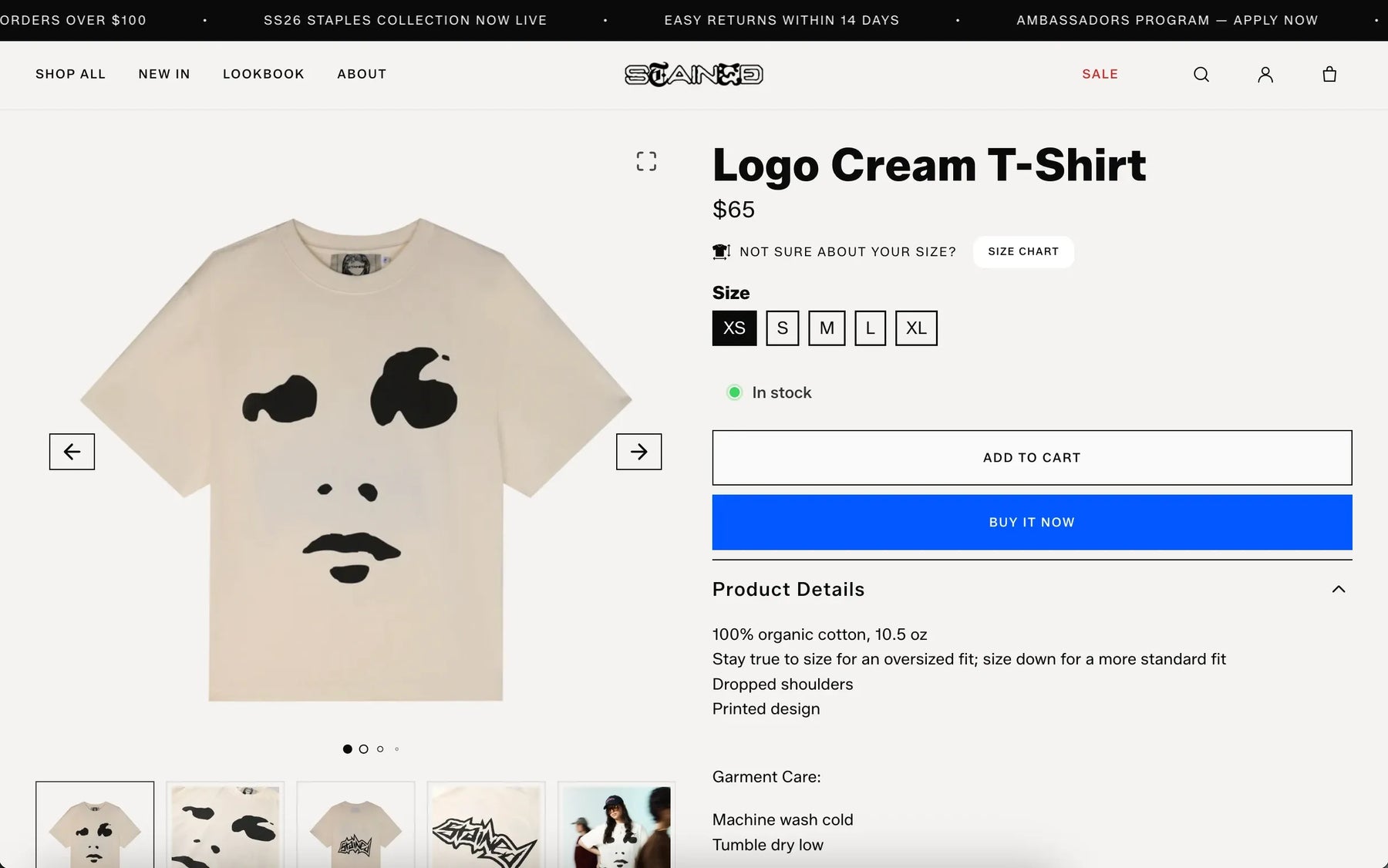Go to the Sale page

pyautogui.click(x=1100, y=74)
